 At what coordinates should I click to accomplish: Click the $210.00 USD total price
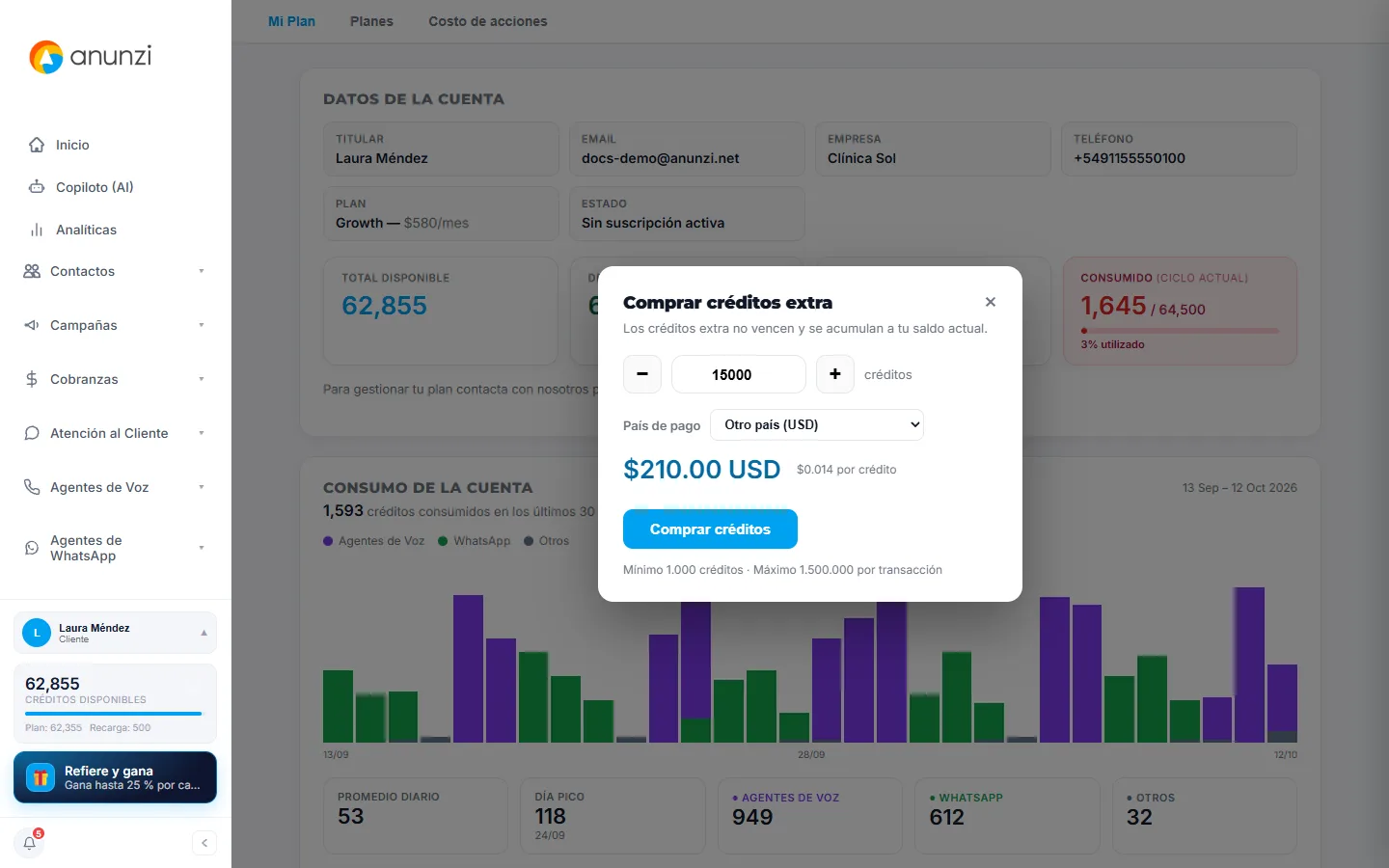click(x=702, y=470)
